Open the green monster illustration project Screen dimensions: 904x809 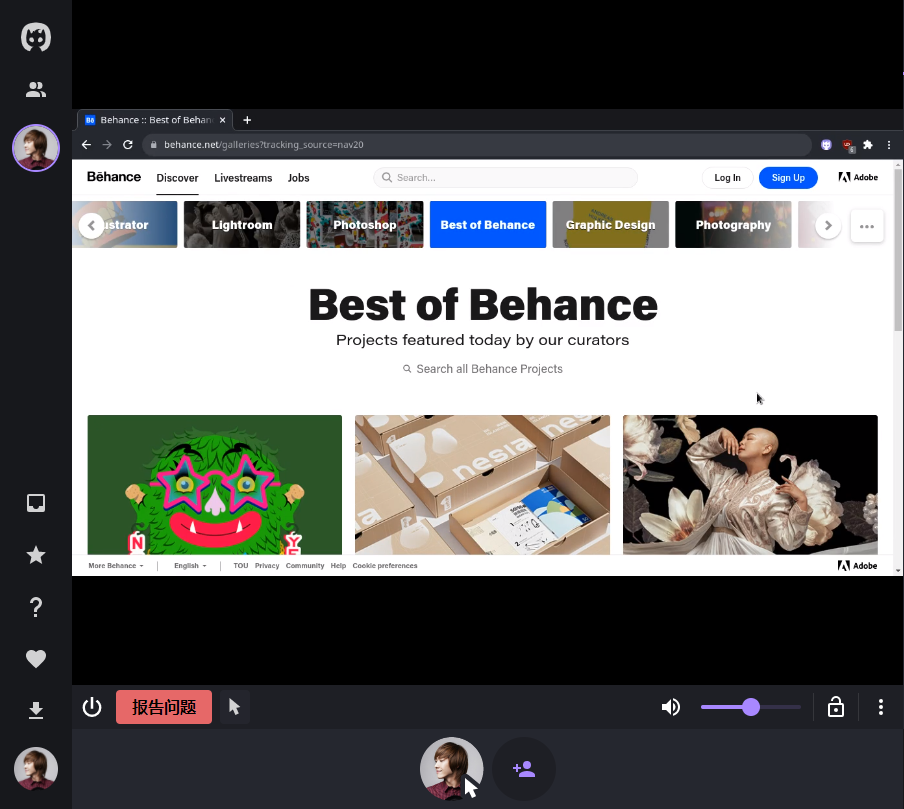point(214,484)
